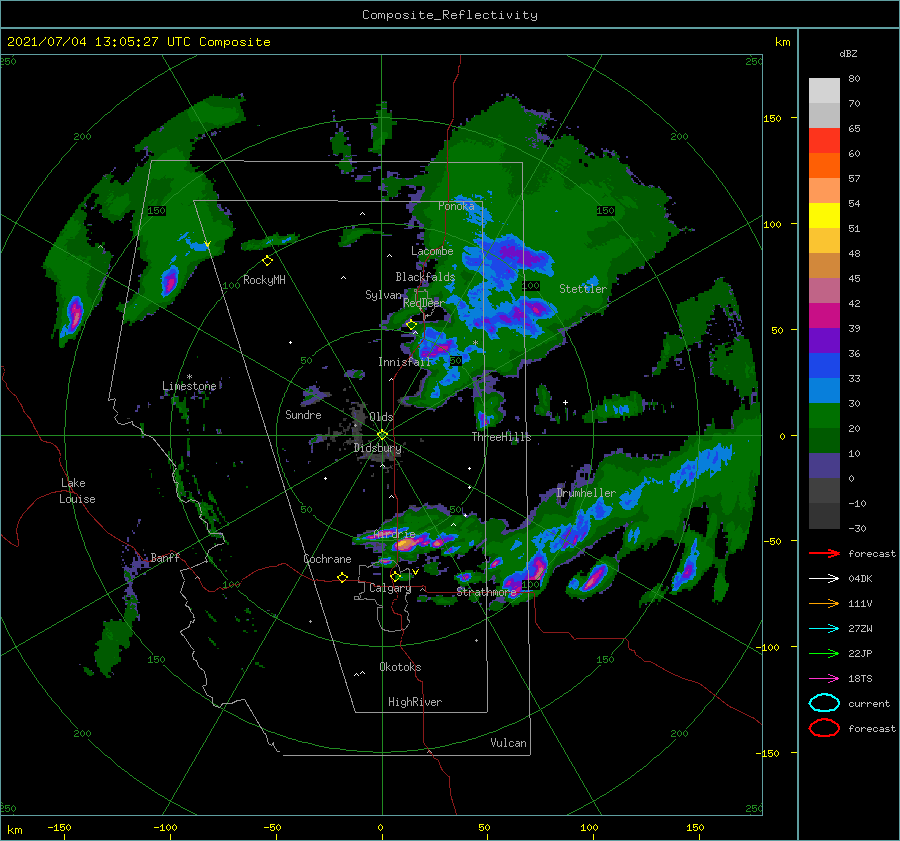
Task: Click the yellow diamond marker below Cochrane
Action: pyautogui.click(x=342, y=577)
